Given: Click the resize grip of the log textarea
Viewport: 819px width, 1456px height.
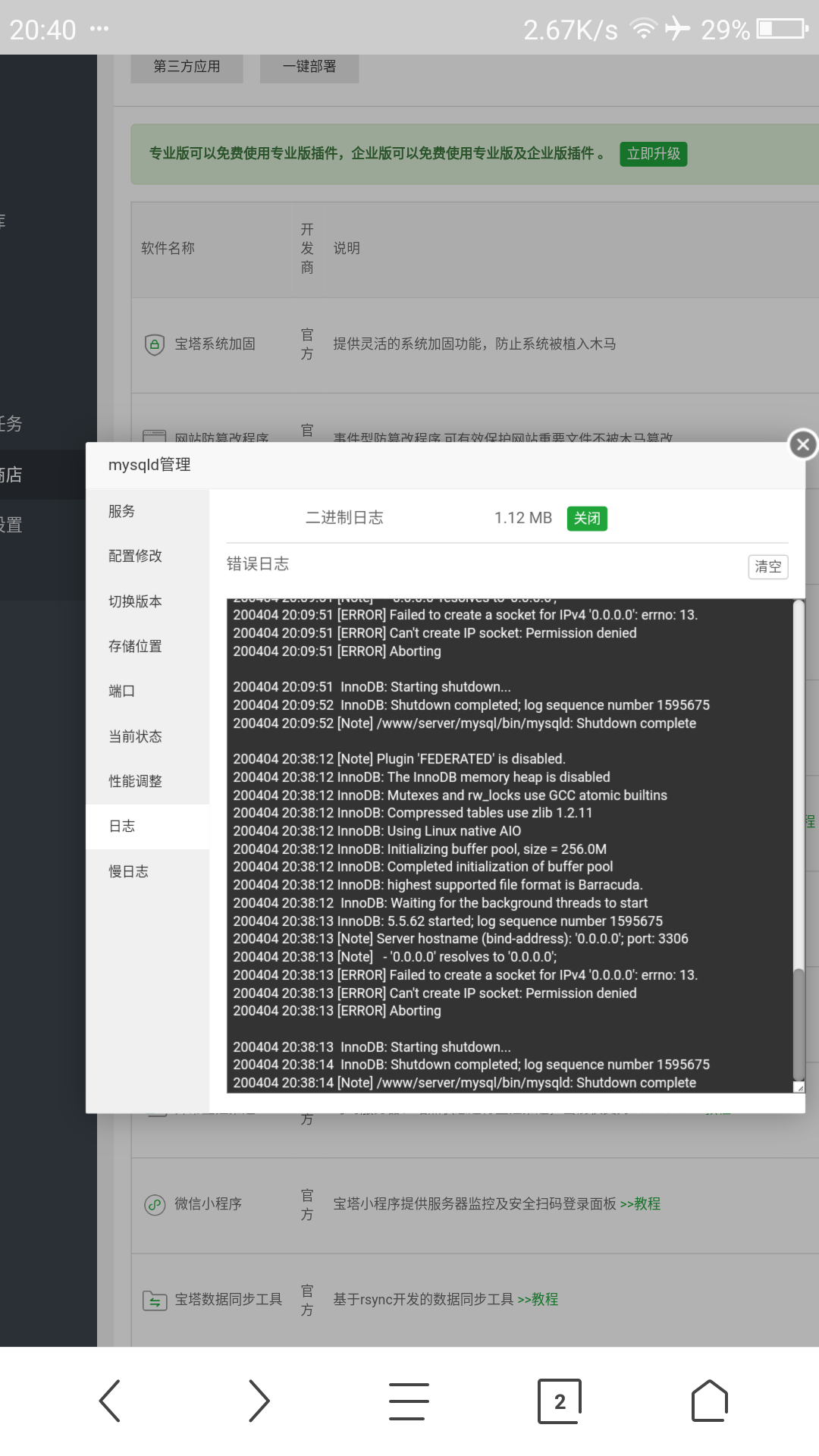Looking at the screenshot, I should 799,1087.
